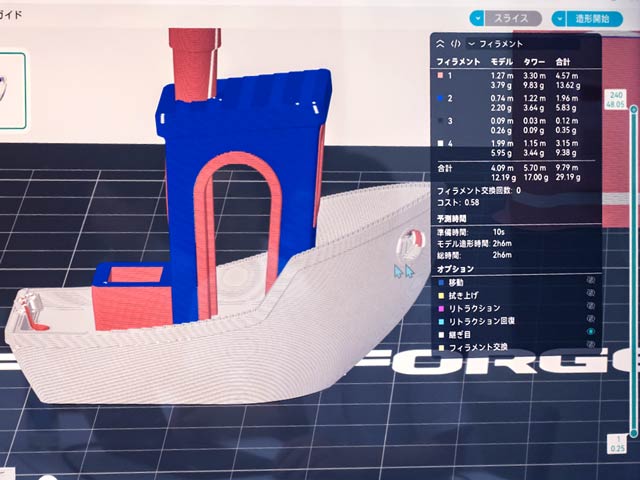Click the pale swatch next to フィラメント交換
Image resolution: width=640 pixels, height=480 pixels.
(441, 348)
